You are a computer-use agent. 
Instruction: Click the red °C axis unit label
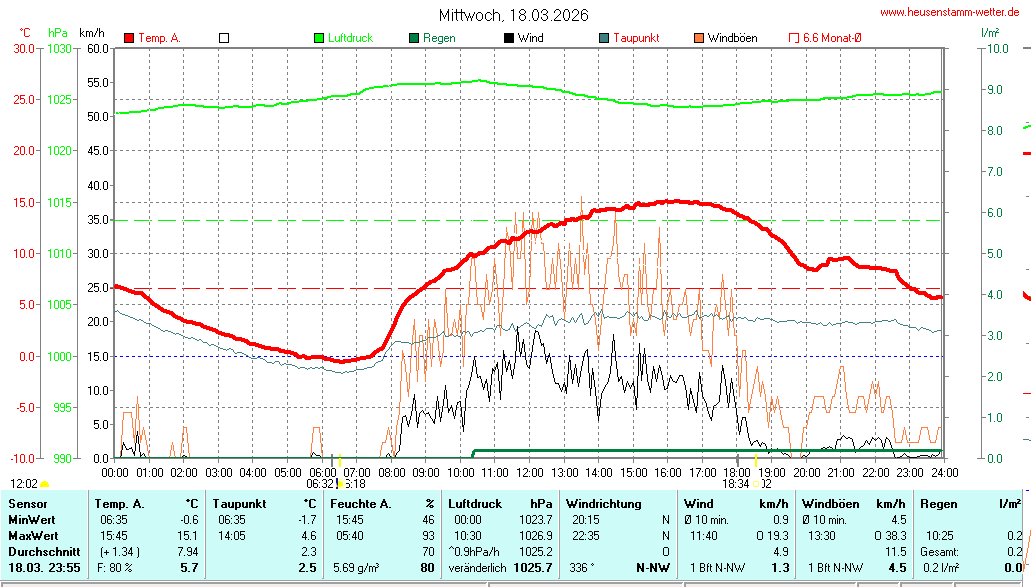pyautogui.click(x=25, y=33)
